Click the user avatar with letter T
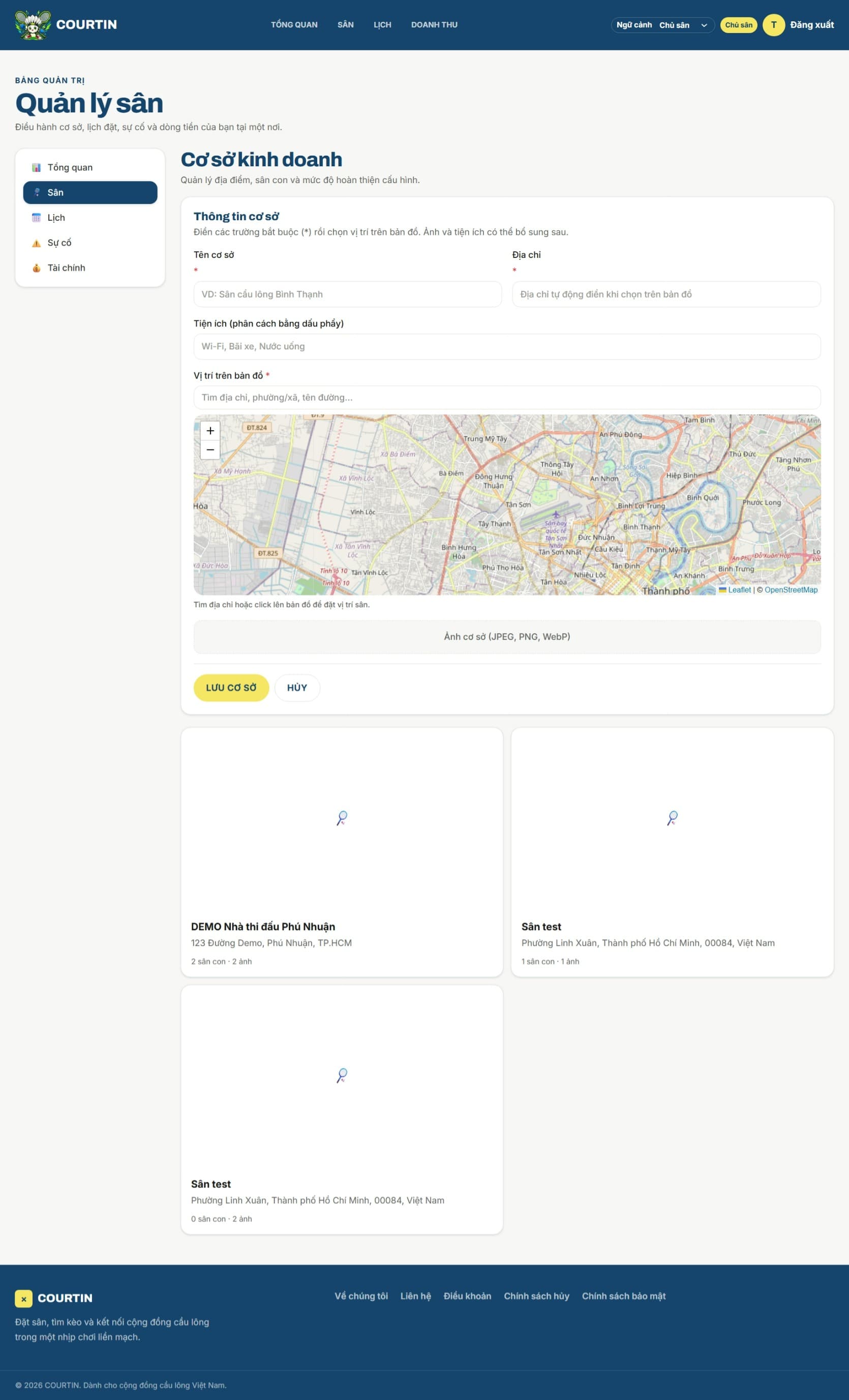 point(773,25)
